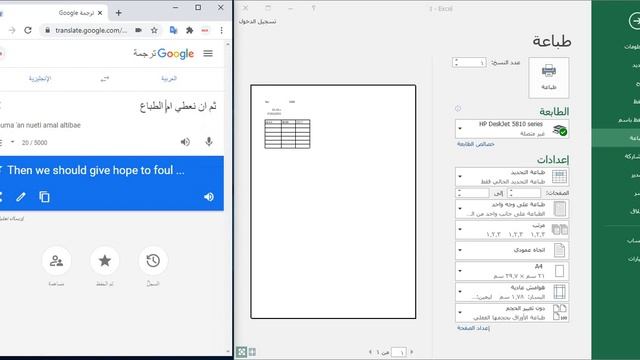Activate voice input with the microphone icon
The width and height of the screenshot is (640, 360).
pos(209,142)
